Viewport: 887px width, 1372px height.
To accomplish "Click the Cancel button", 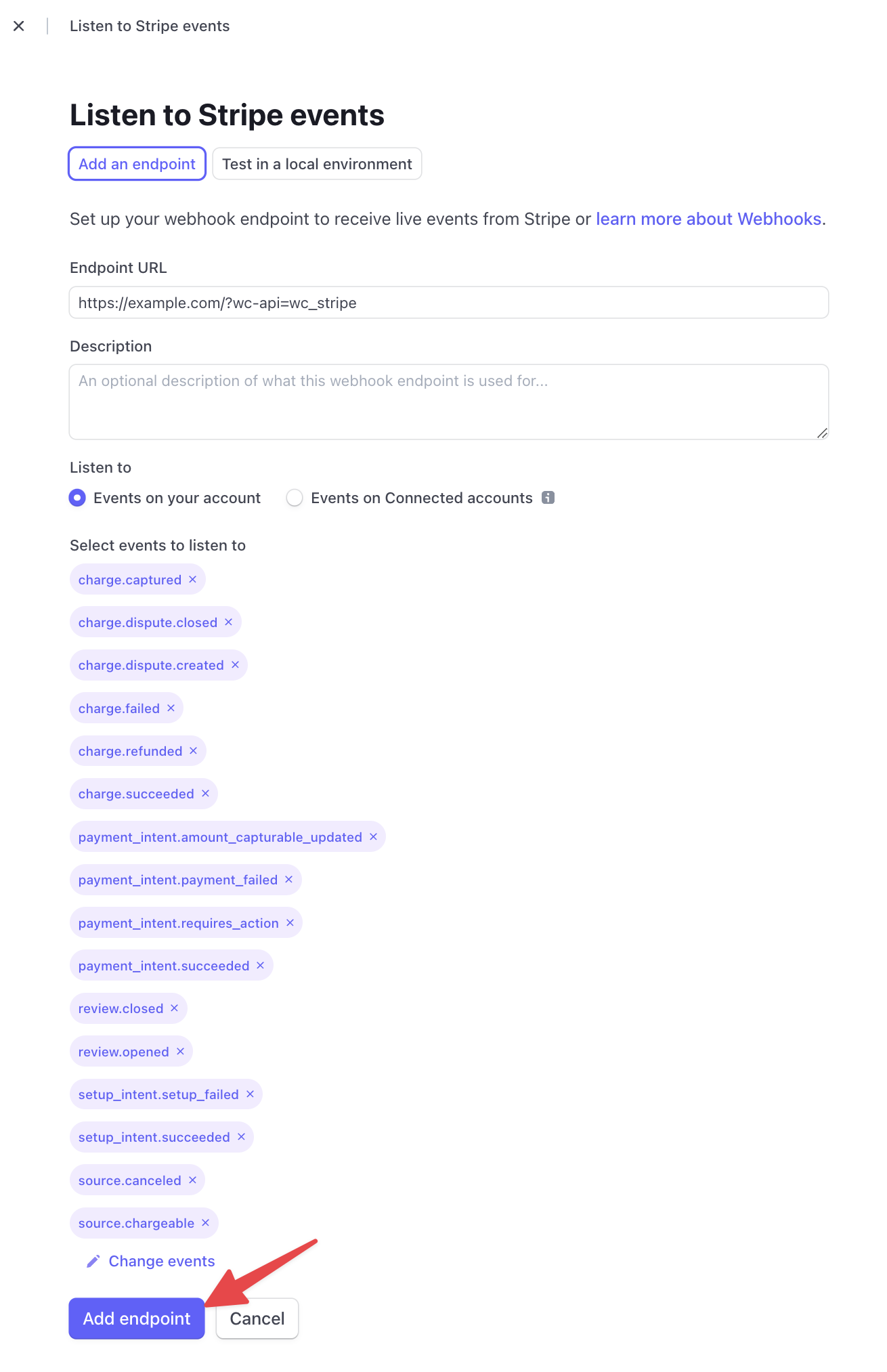I will tap(257, 1318).
